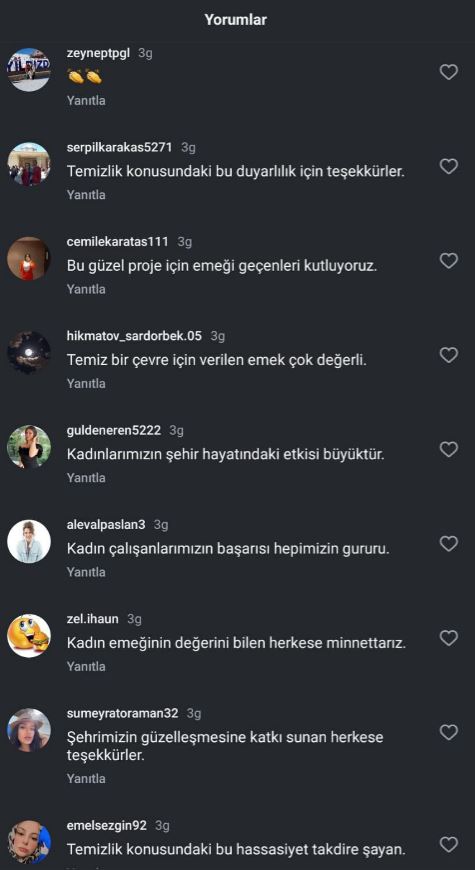Reply to zeyneptpgl via Yanıtla

coord(86,101)
